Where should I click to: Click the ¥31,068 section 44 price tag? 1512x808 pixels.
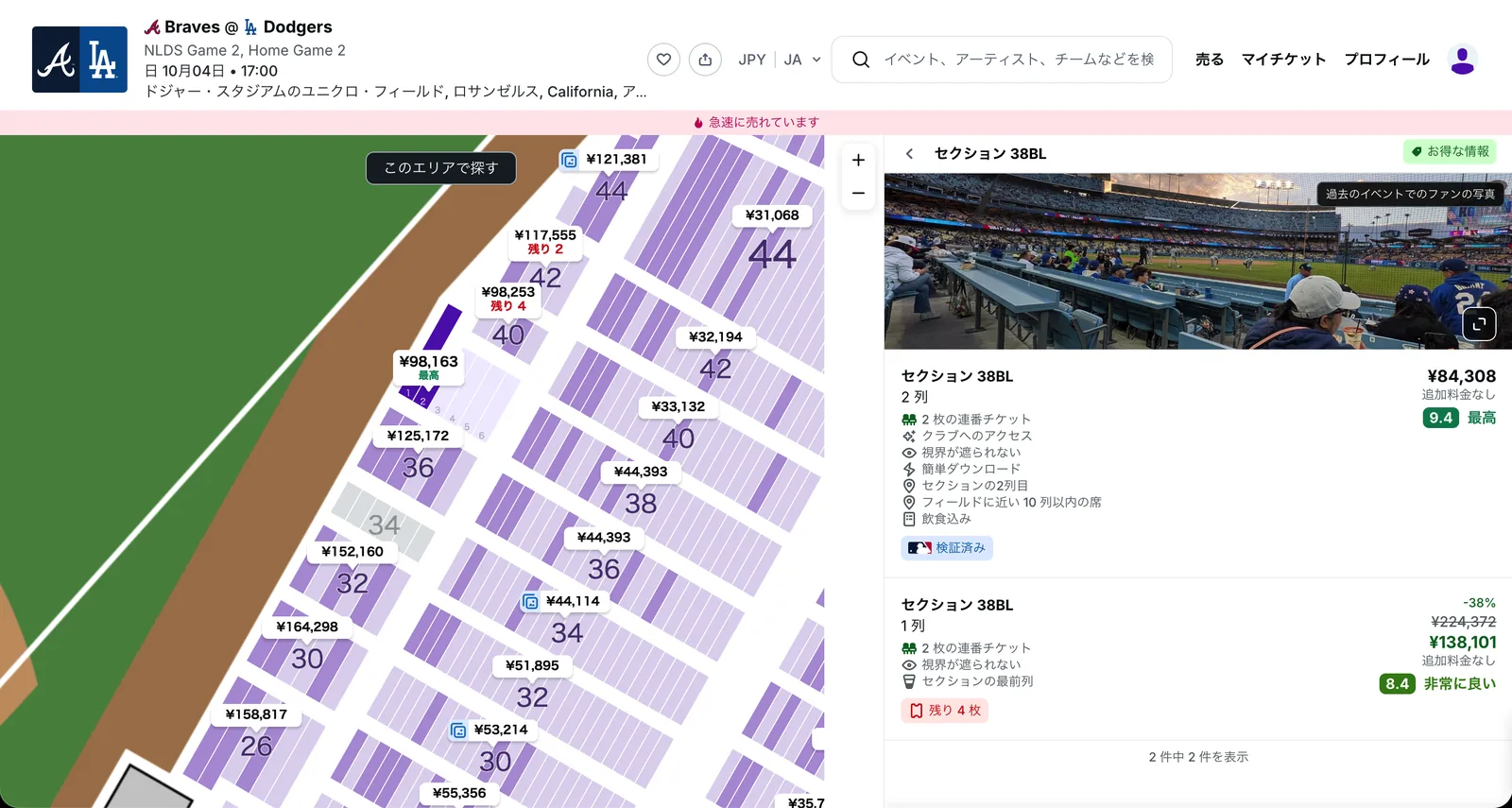(772, 215)
